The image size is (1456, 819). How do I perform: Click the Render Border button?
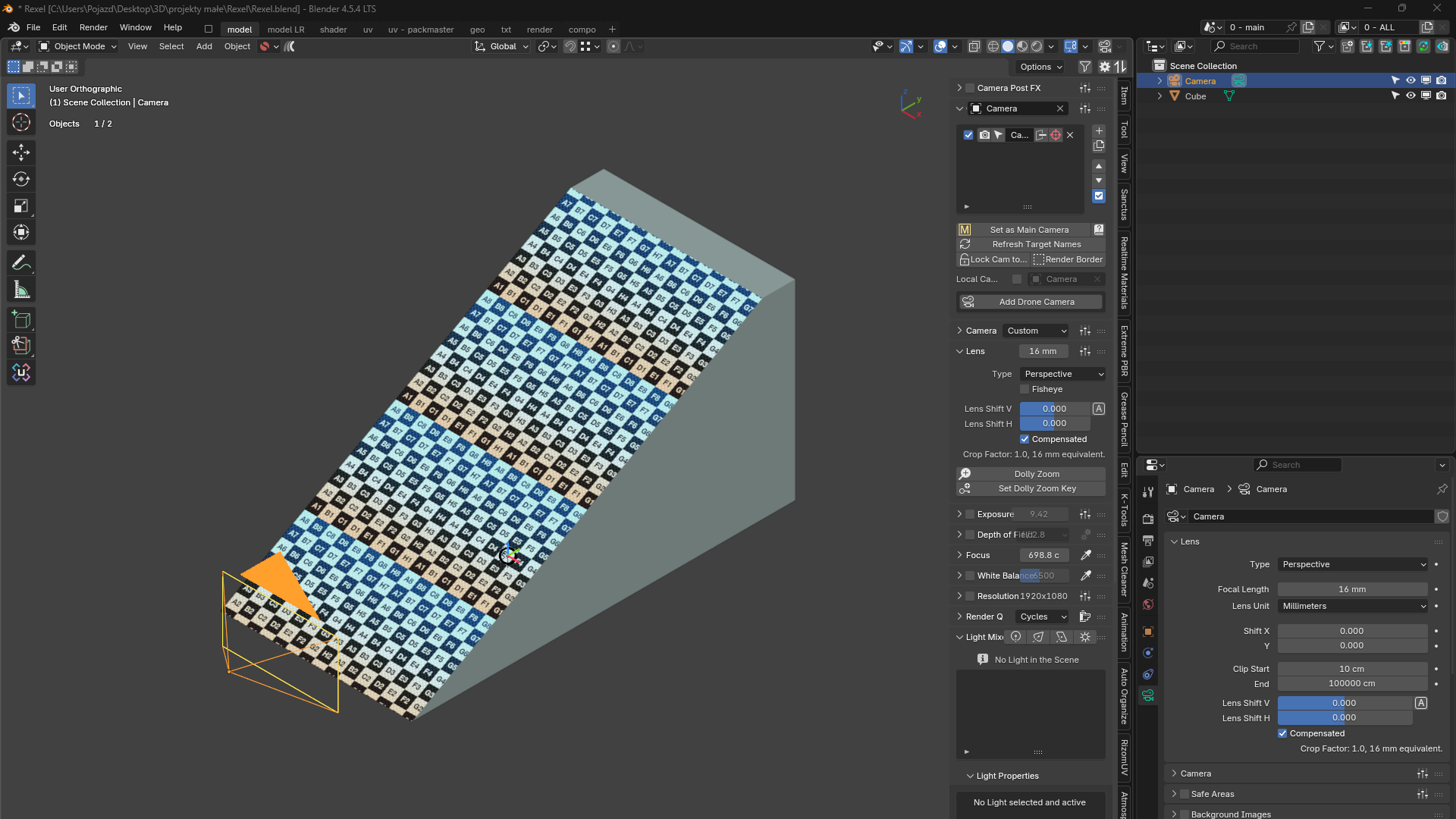pos(1068,259)
